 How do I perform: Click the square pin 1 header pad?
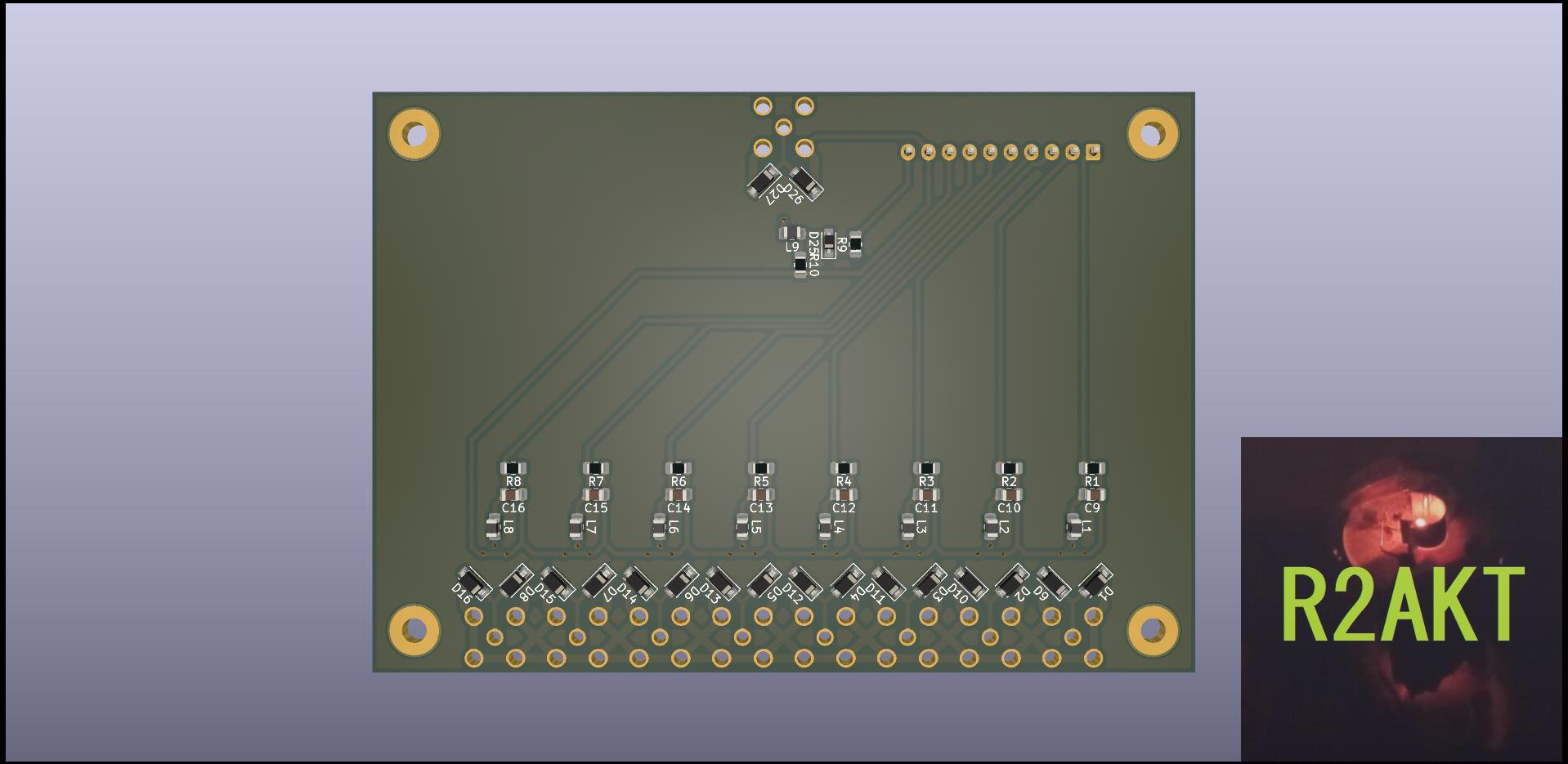pos(1093,152)
